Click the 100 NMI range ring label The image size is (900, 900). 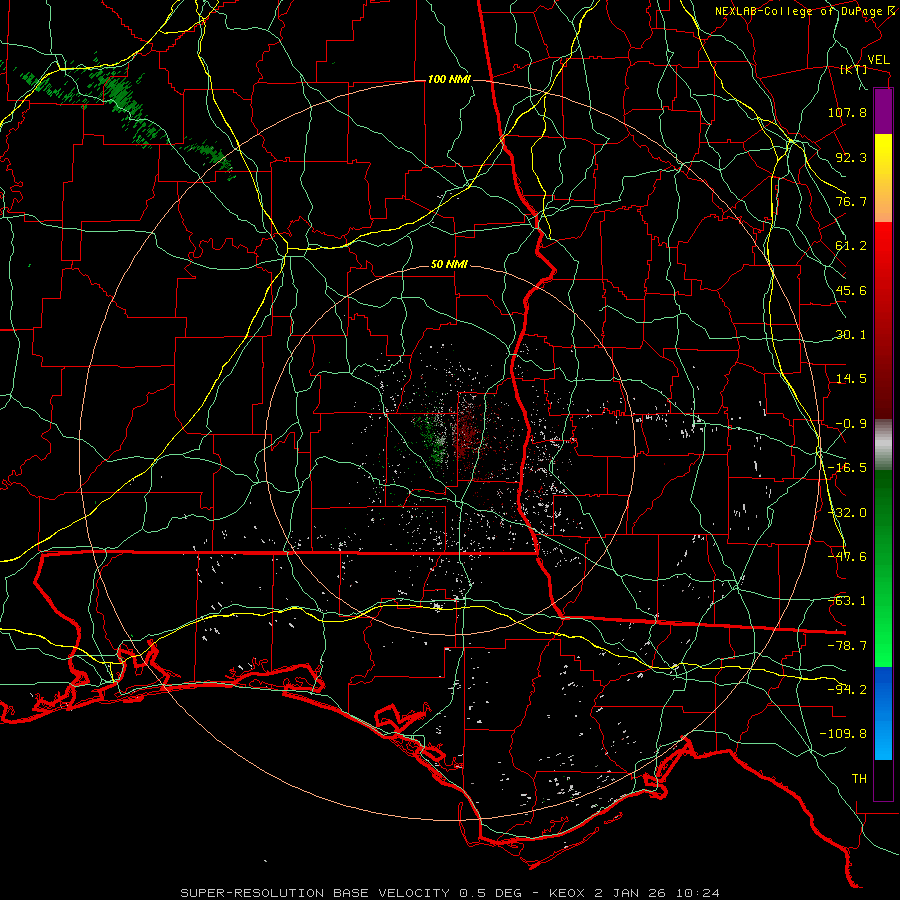pos(449,79)
